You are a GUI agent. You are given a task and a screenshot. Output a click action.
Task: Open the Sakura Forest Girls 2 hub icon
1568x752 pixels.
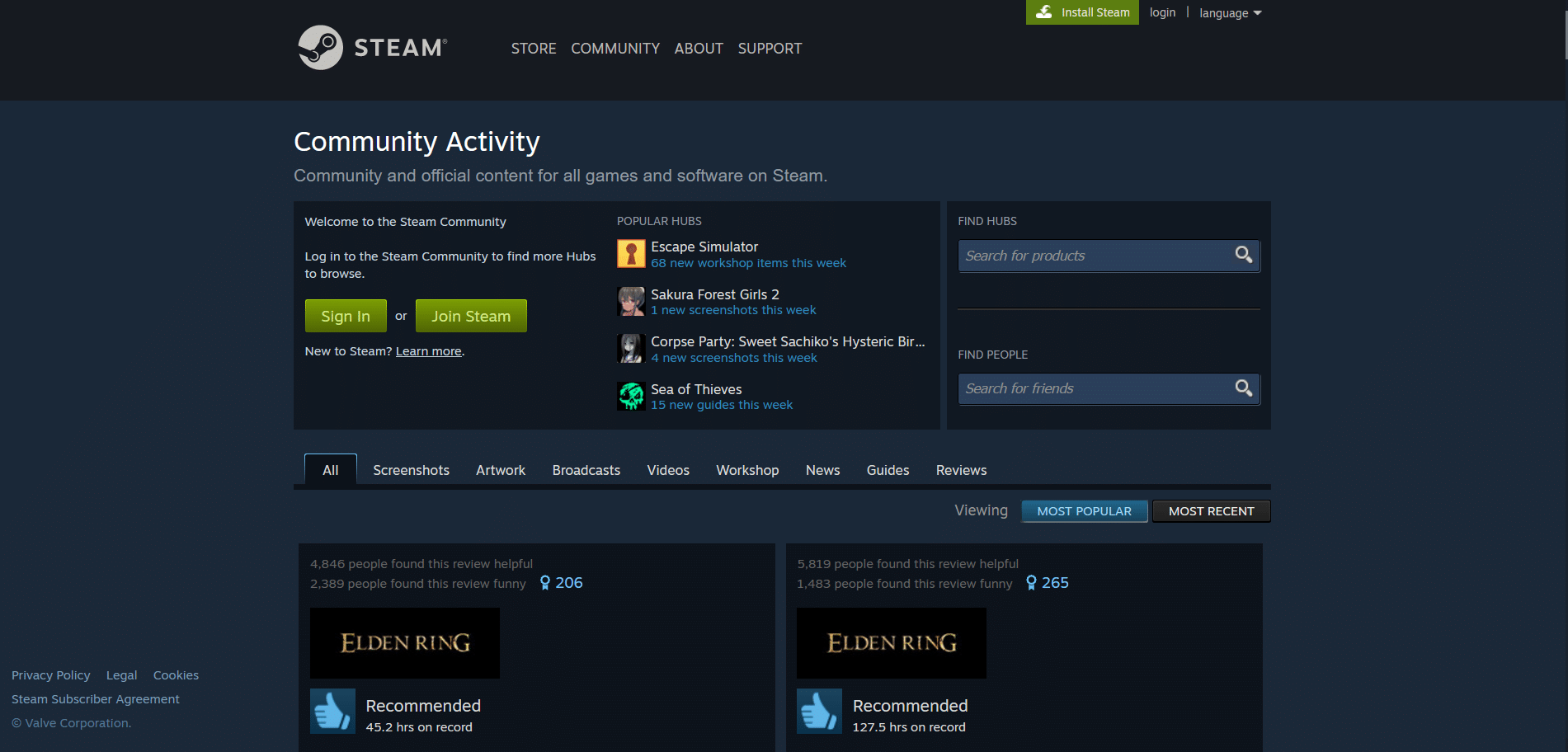tap(631, 302)
